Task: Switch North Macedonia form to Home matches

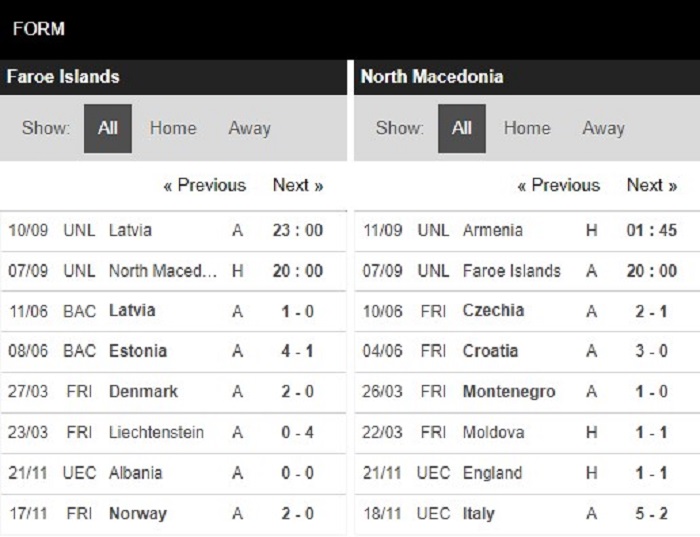Action: (x=527, y=129)
